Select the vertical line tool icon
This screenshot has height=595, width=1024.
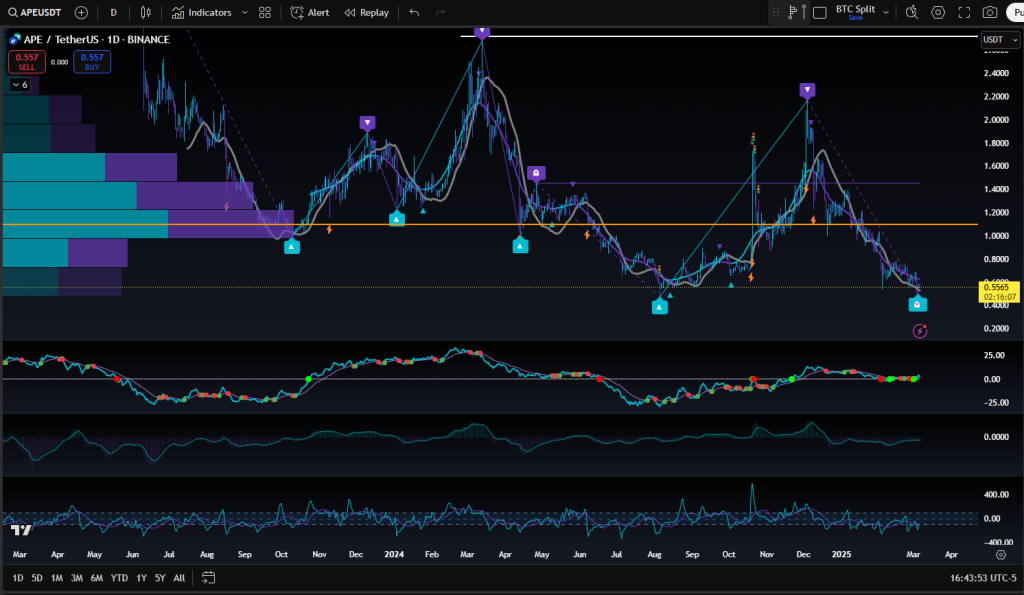[x=804, y=12]
